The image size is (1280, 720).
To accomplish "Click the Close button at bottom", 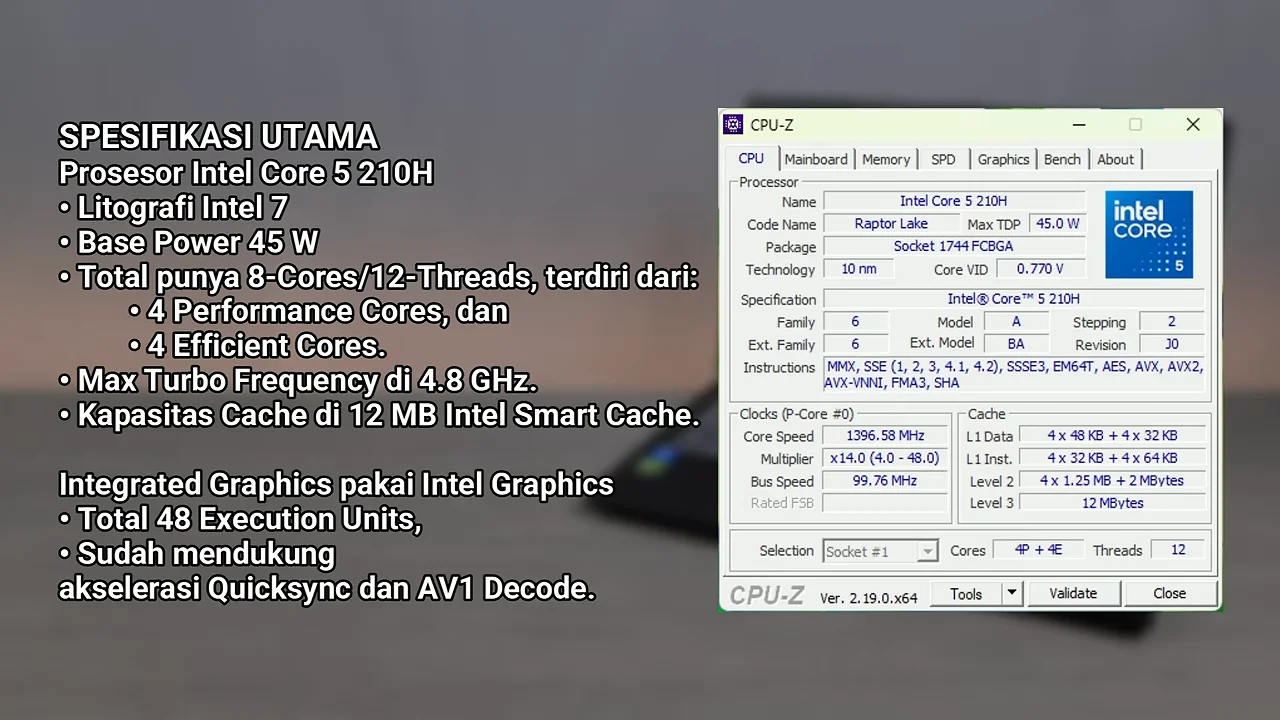I will pyautogui.click(x=1169, y=594).
